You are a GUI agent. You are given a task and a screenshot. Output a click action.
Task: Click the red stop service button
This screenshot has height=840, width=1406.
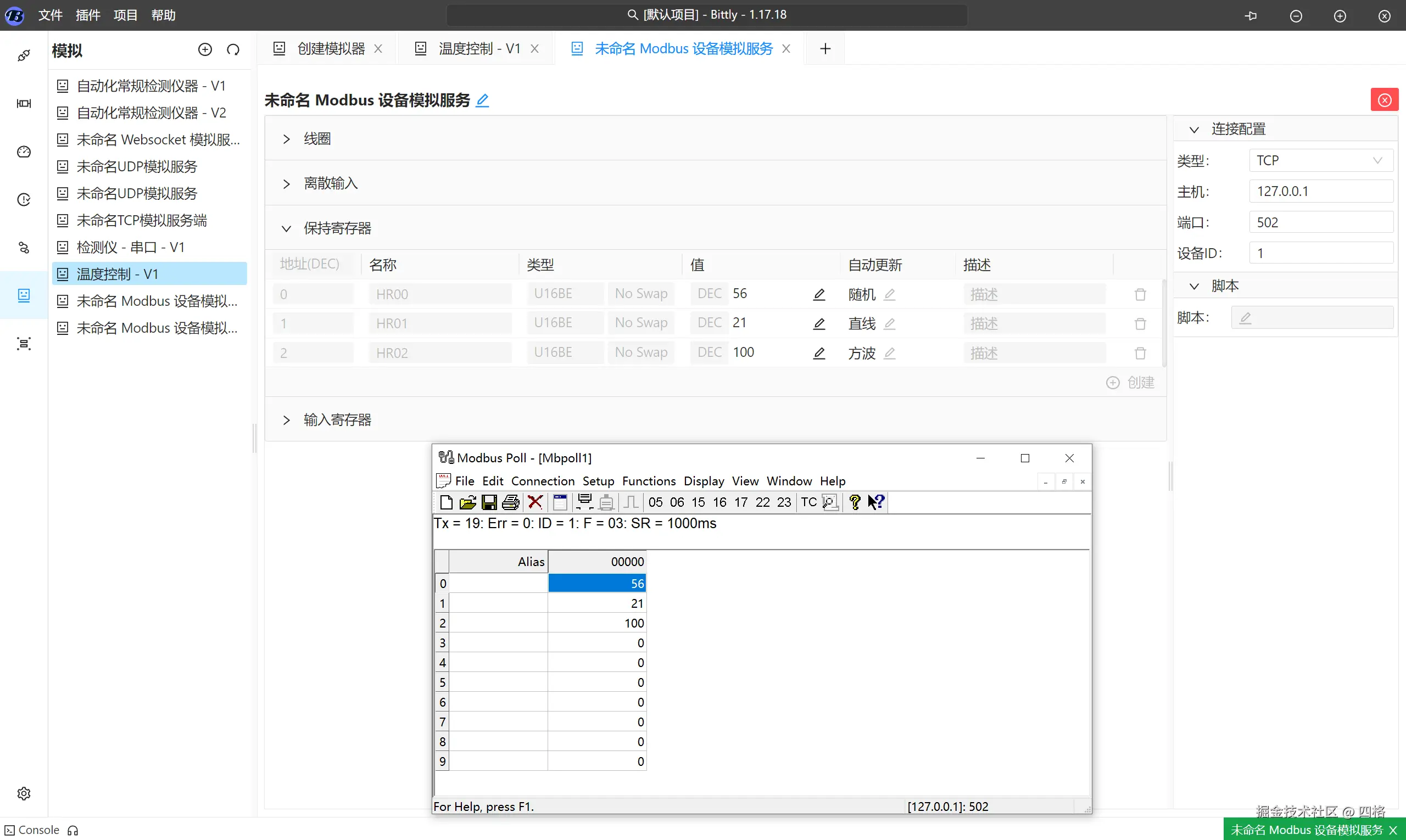(x=1384, y=100)
